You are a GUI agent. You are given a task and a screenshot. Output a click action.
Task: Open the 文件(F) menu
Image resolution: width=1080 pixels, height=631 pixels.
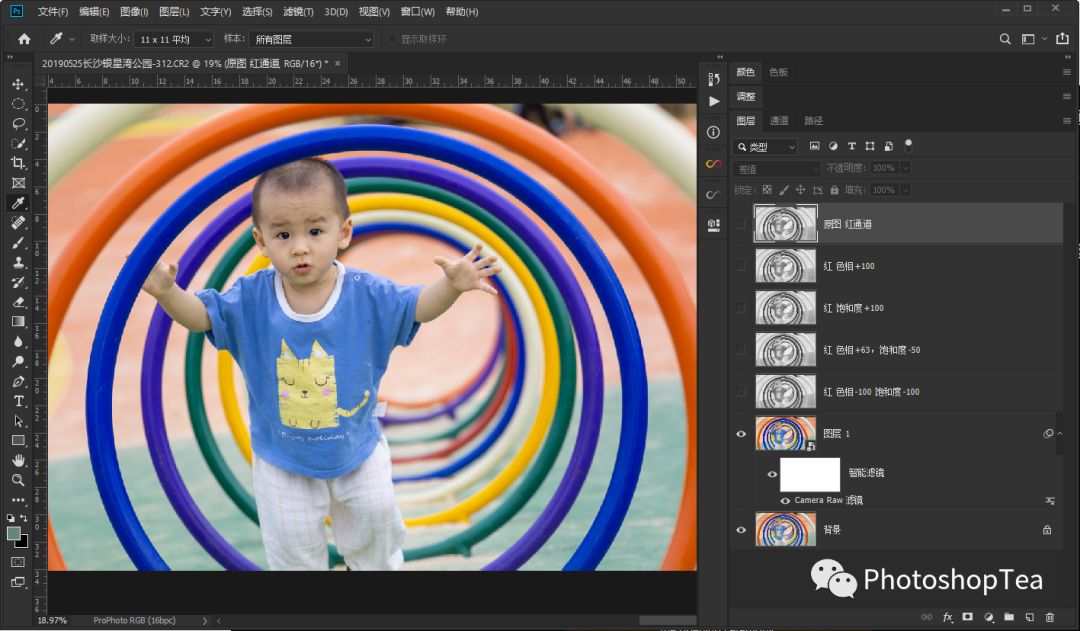(x=52, y=12)
